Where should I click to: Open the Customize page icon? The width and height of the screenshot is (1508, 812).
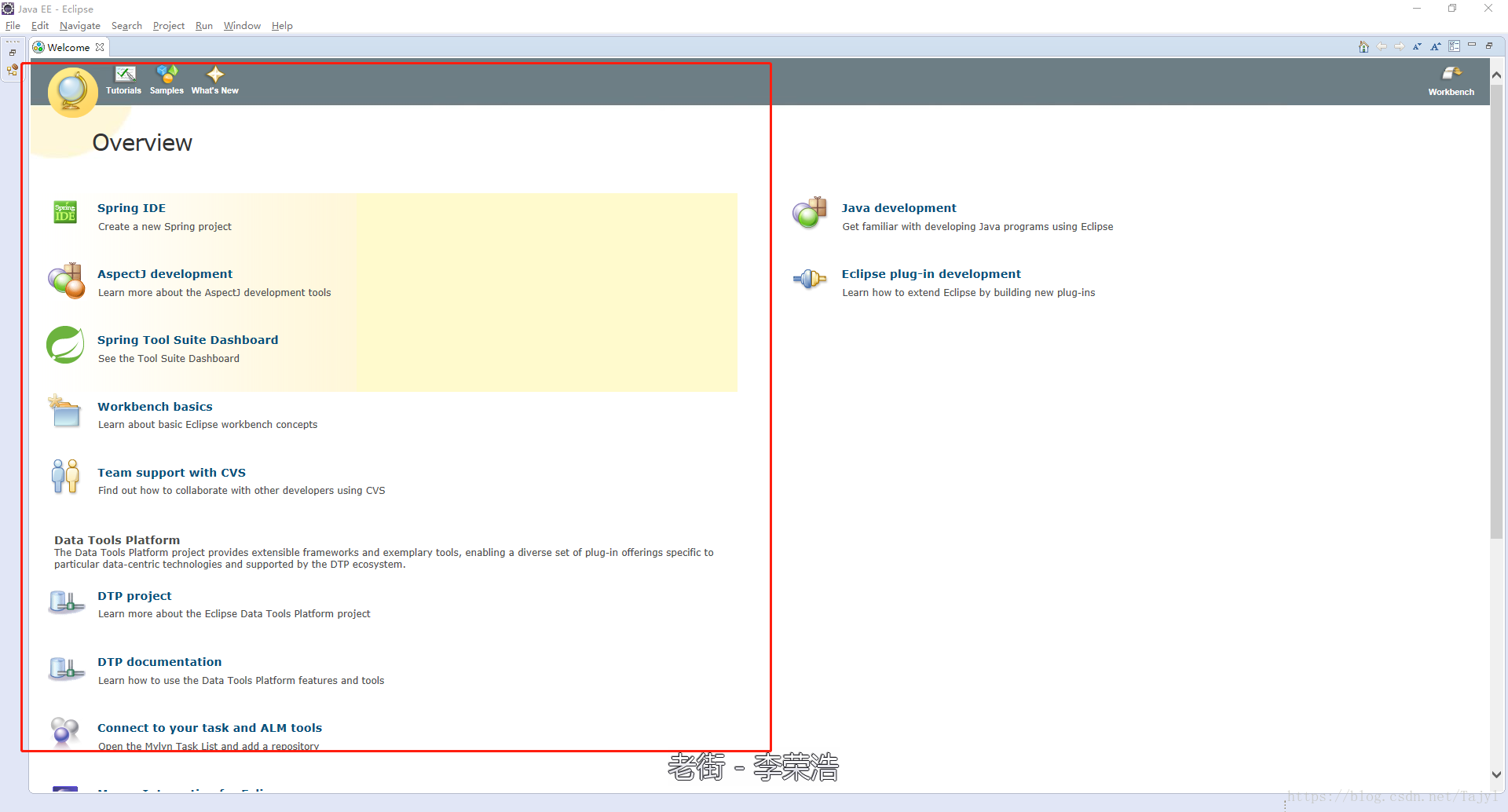[x=1455, y=47]
